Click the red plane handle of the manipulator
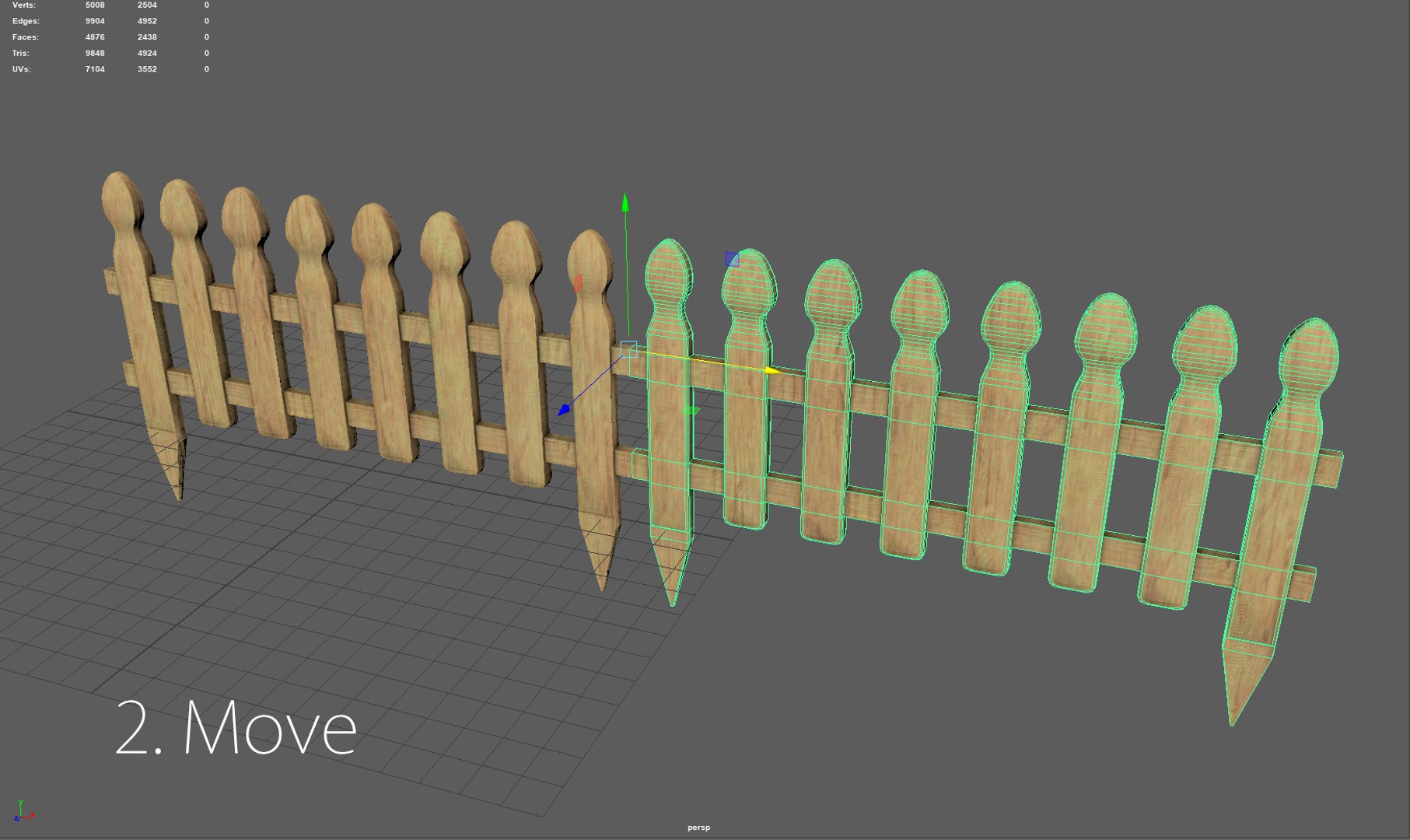1410x840 pixels. click(x=578, y=283)
